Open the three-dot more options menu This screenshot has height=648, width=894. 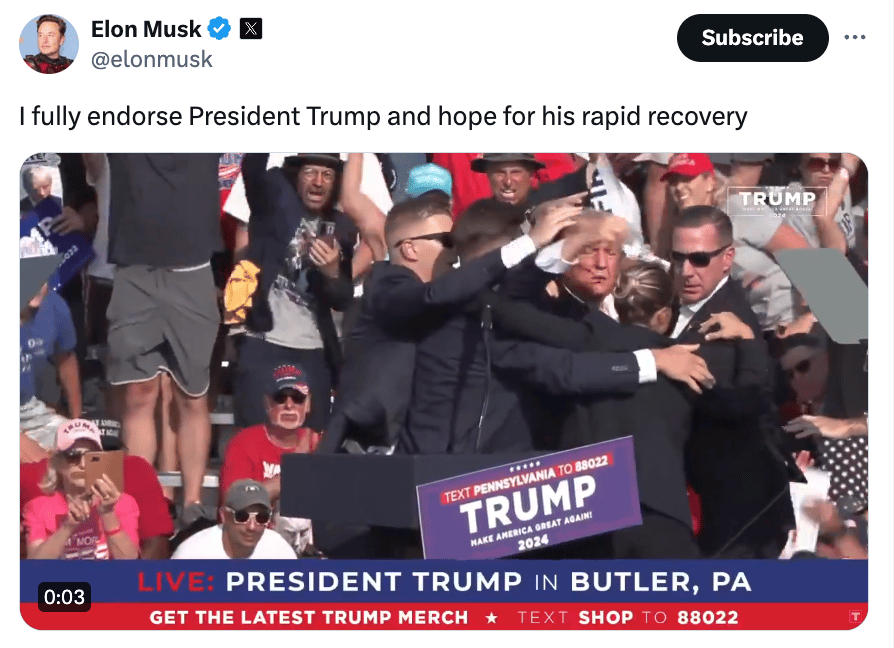tap(855, 38)
